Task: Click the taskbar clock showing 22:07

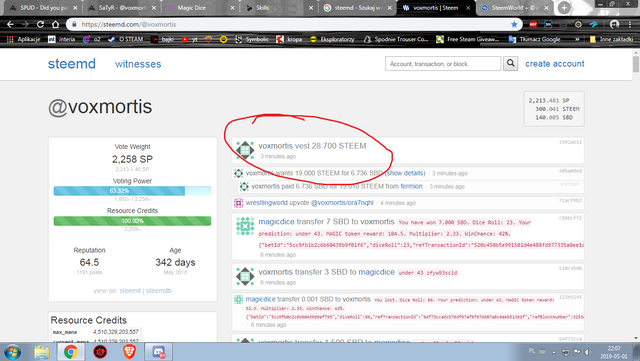Action: [x=614, y=352]
